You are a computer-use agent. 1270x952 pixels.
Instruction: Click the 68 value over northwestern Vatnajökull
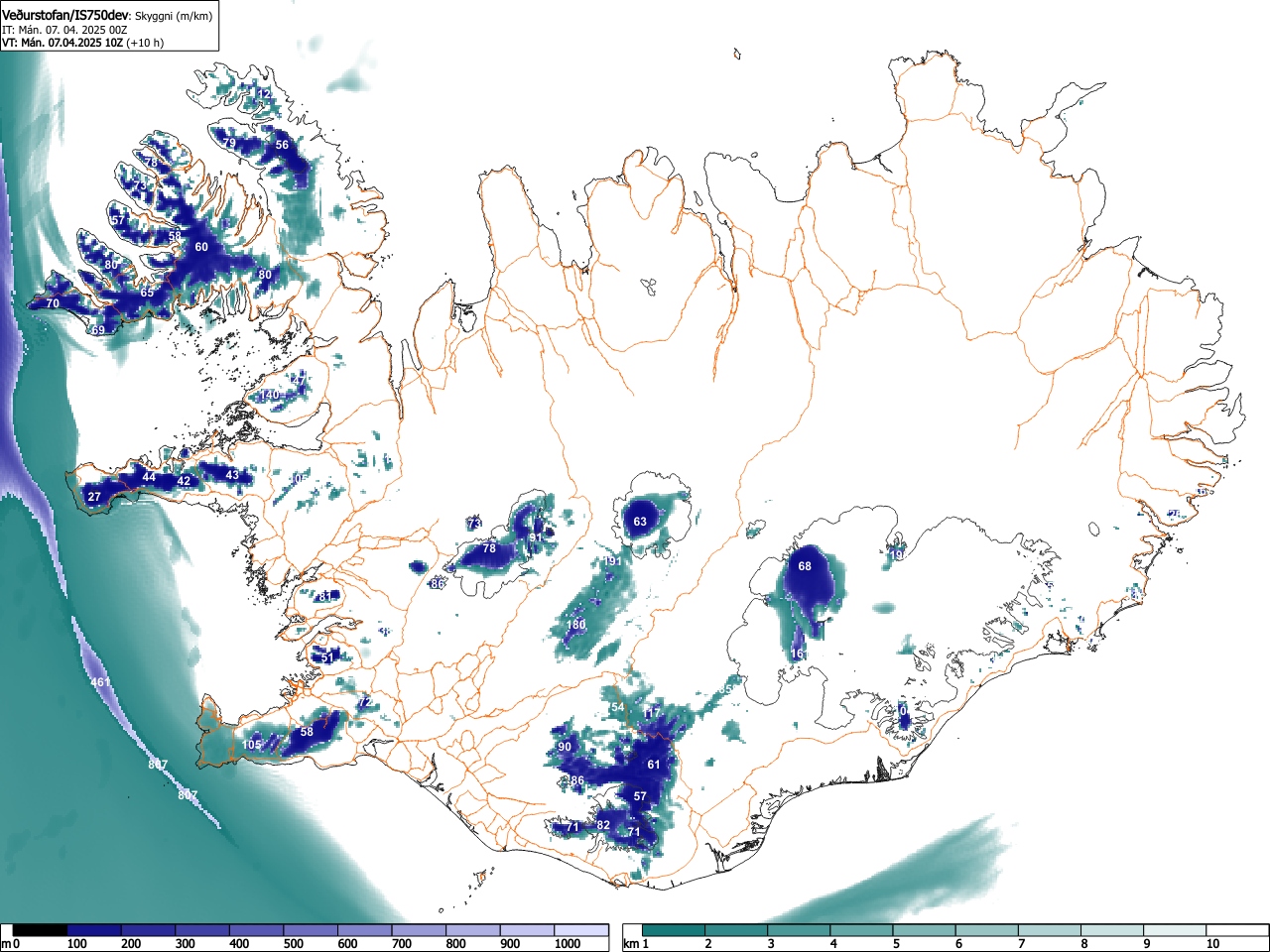805,566
